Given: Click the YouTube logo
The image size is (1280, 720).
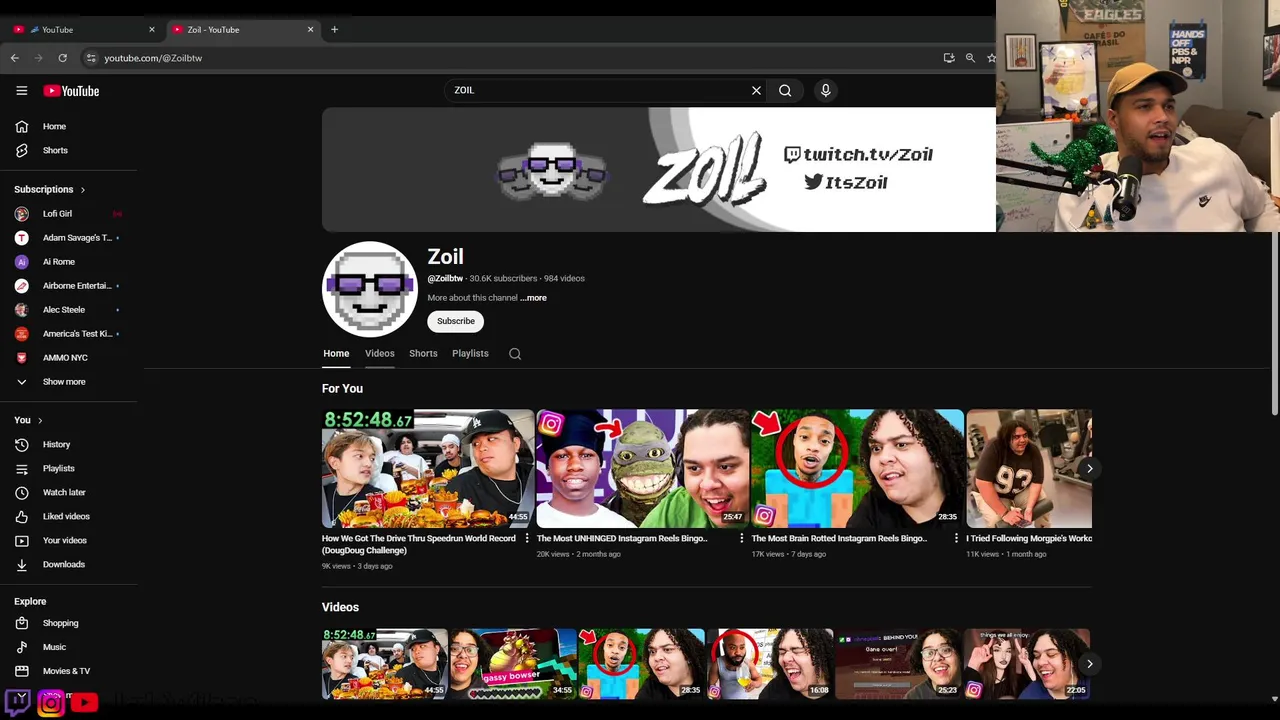Looking at the screenshot, I should click(x=71, y=91).
